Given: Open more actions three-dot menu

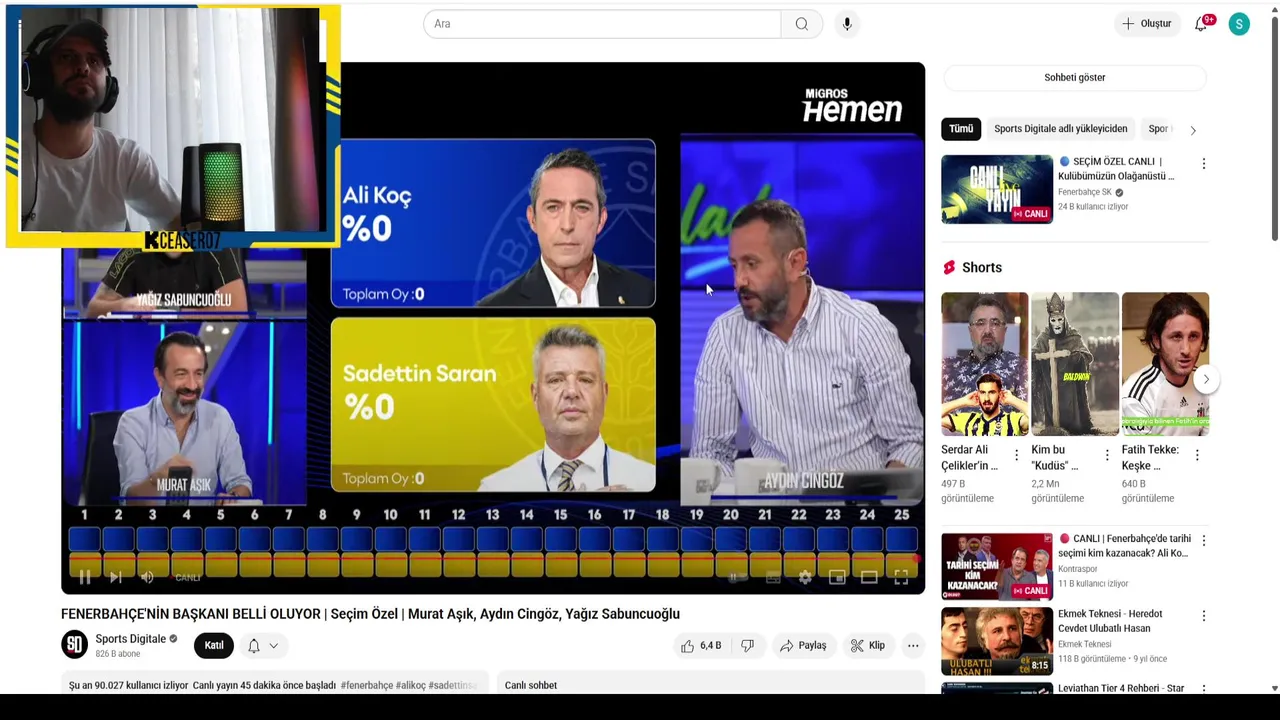Looking at the screenshot, I should 913,646.
